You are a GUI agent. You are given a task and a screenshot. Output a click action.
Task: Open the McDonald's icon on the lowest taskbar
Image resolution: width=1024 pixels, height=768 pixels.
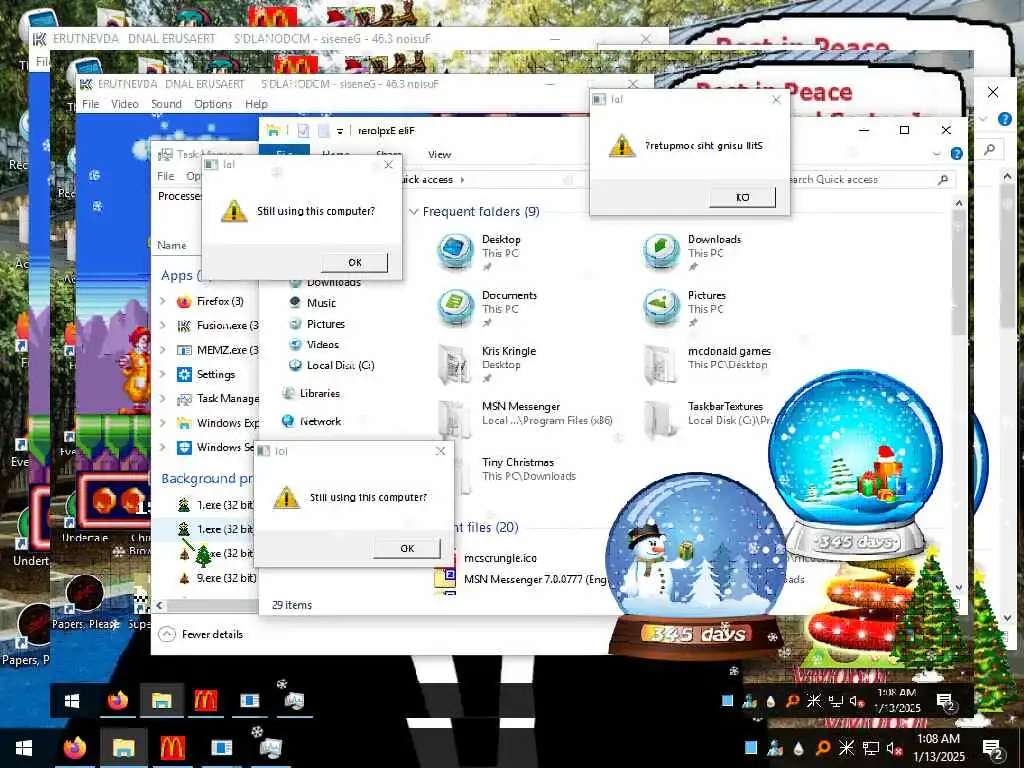(x=172, y=747)
